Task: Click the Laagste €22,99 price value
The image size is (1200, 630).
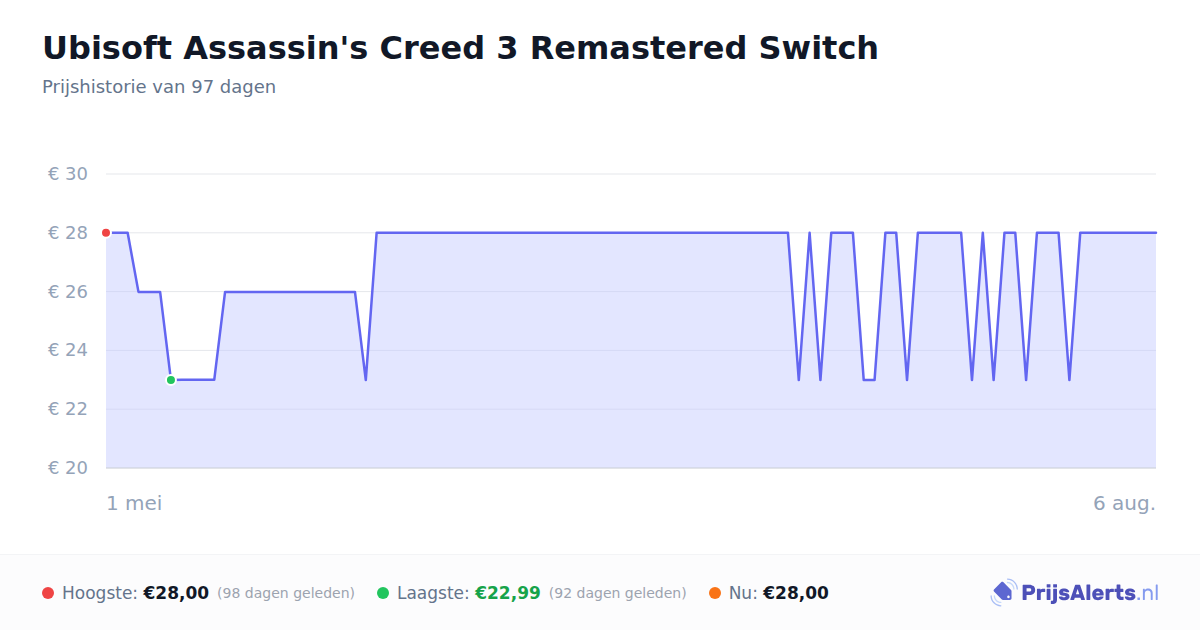Action: pyautogui.click(x=508, y=593)
